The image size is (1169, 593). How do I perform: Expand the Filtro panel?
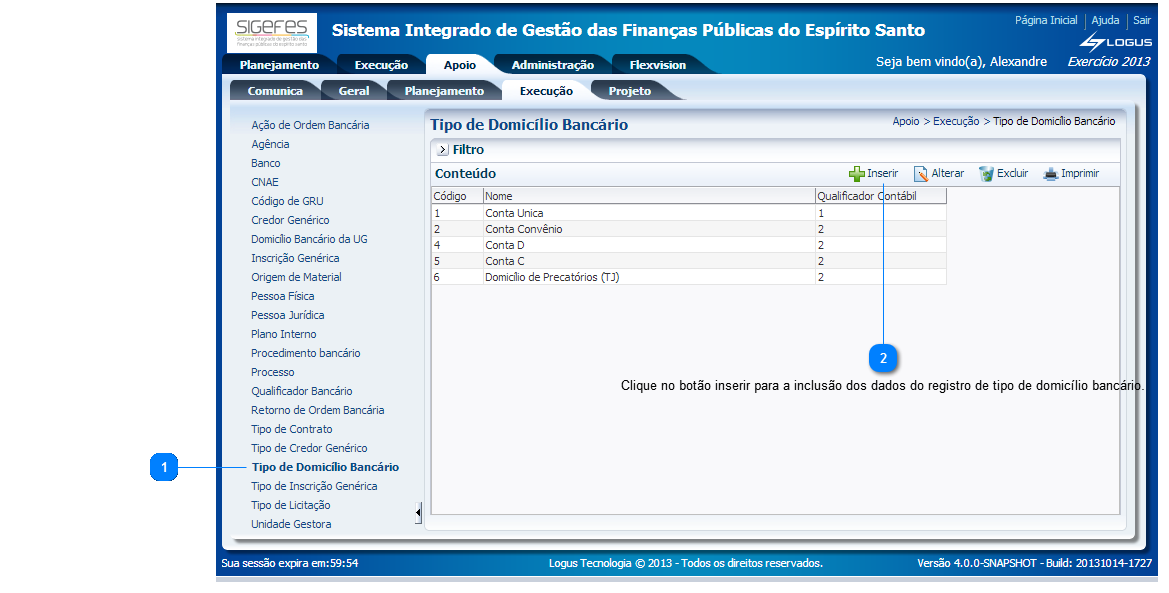coord(442,150)
